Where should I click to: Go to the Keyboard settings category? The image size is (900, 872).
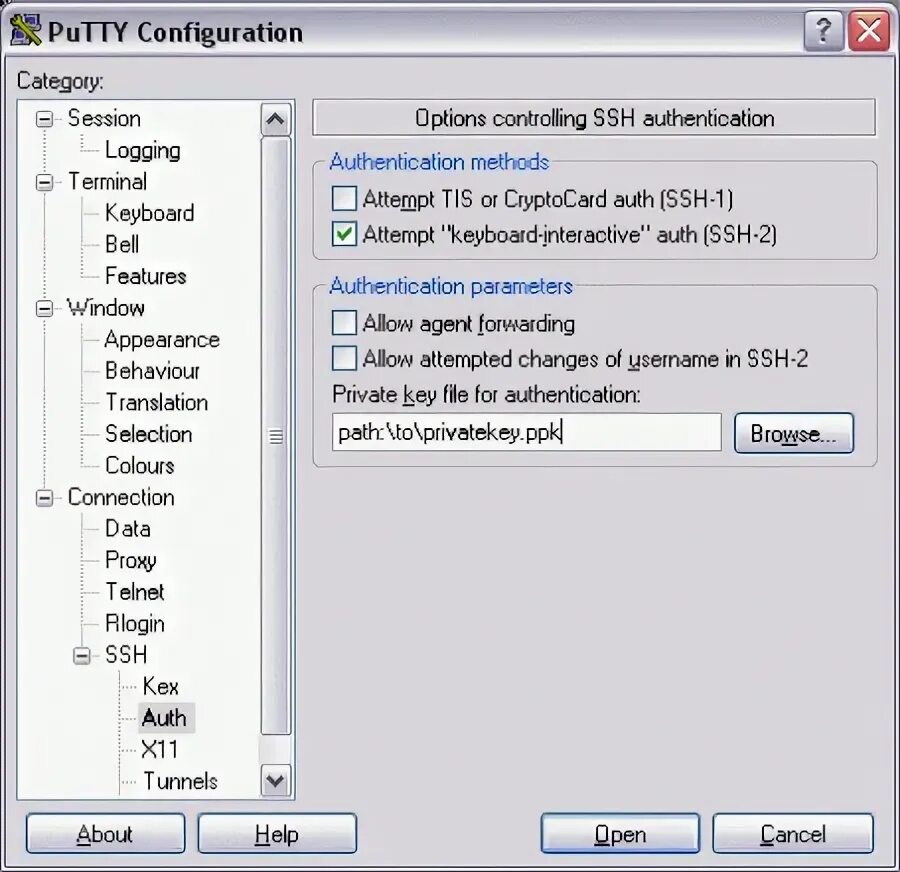(x=149, y=213)
